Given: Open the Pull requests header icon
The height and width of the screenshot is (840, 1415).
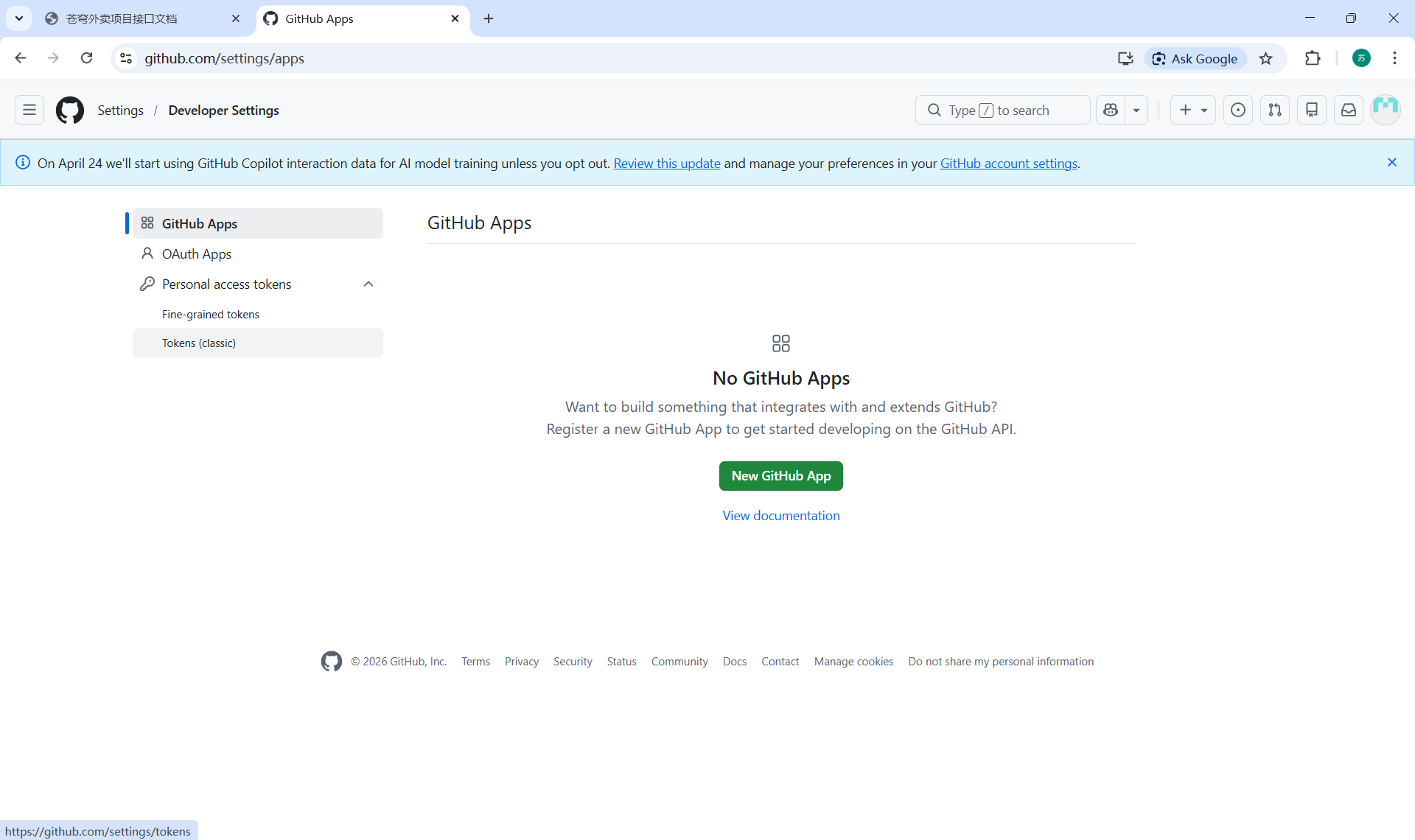Looking at the screenshot, I should [1275, 110].
